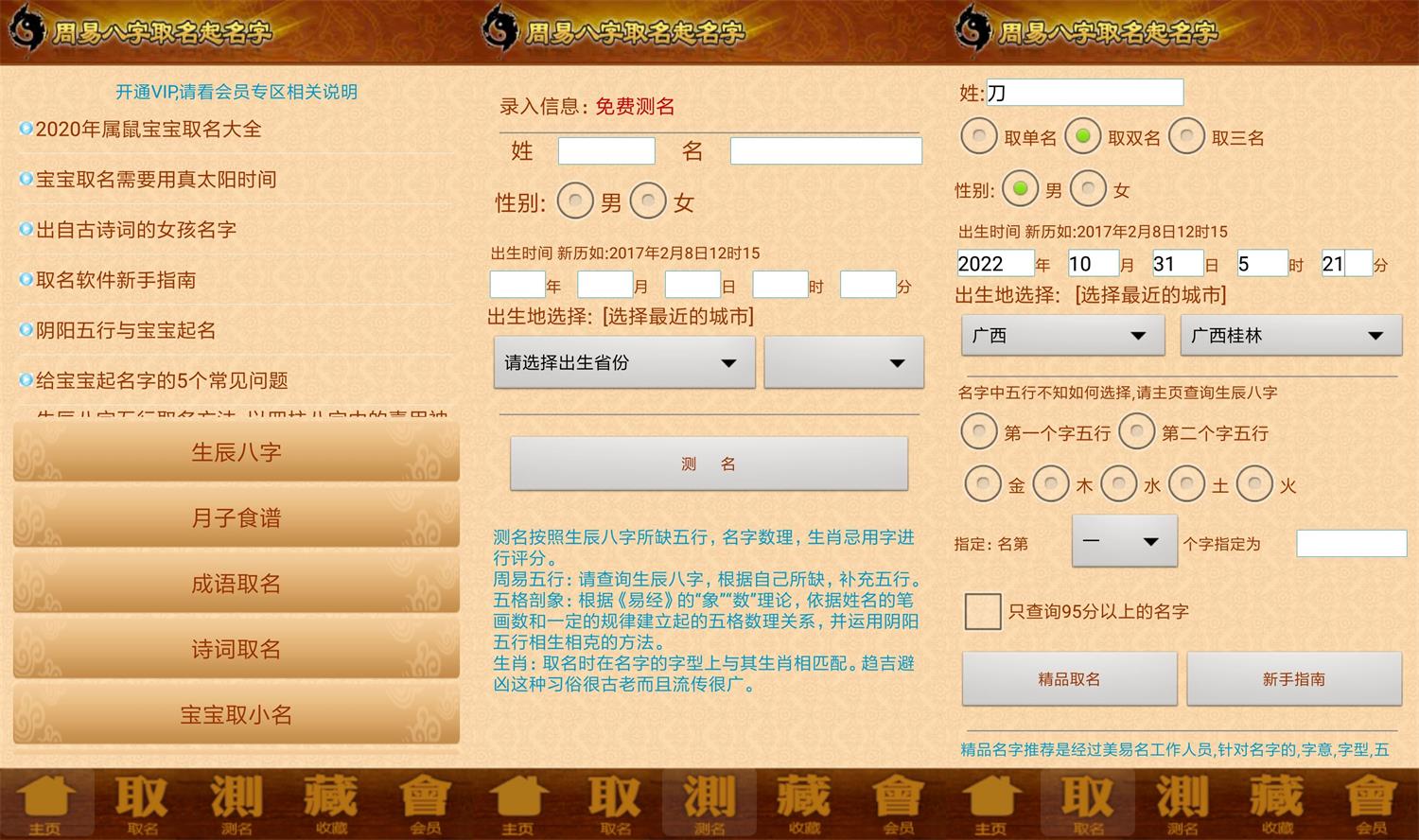Open the 收藏 favorites icon
Screen dimensions: 1419x840
(x=329, y=802)
